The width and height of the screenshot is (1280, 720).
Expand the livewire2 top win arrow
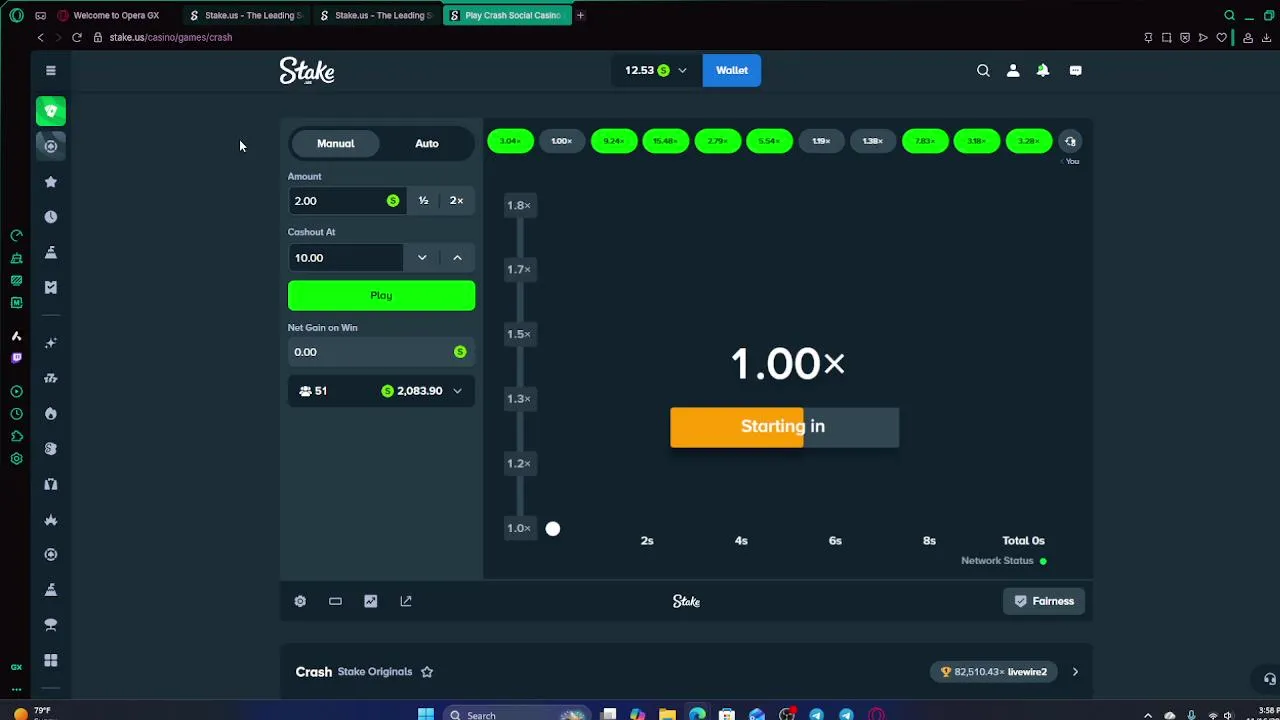coord(1075,672)
